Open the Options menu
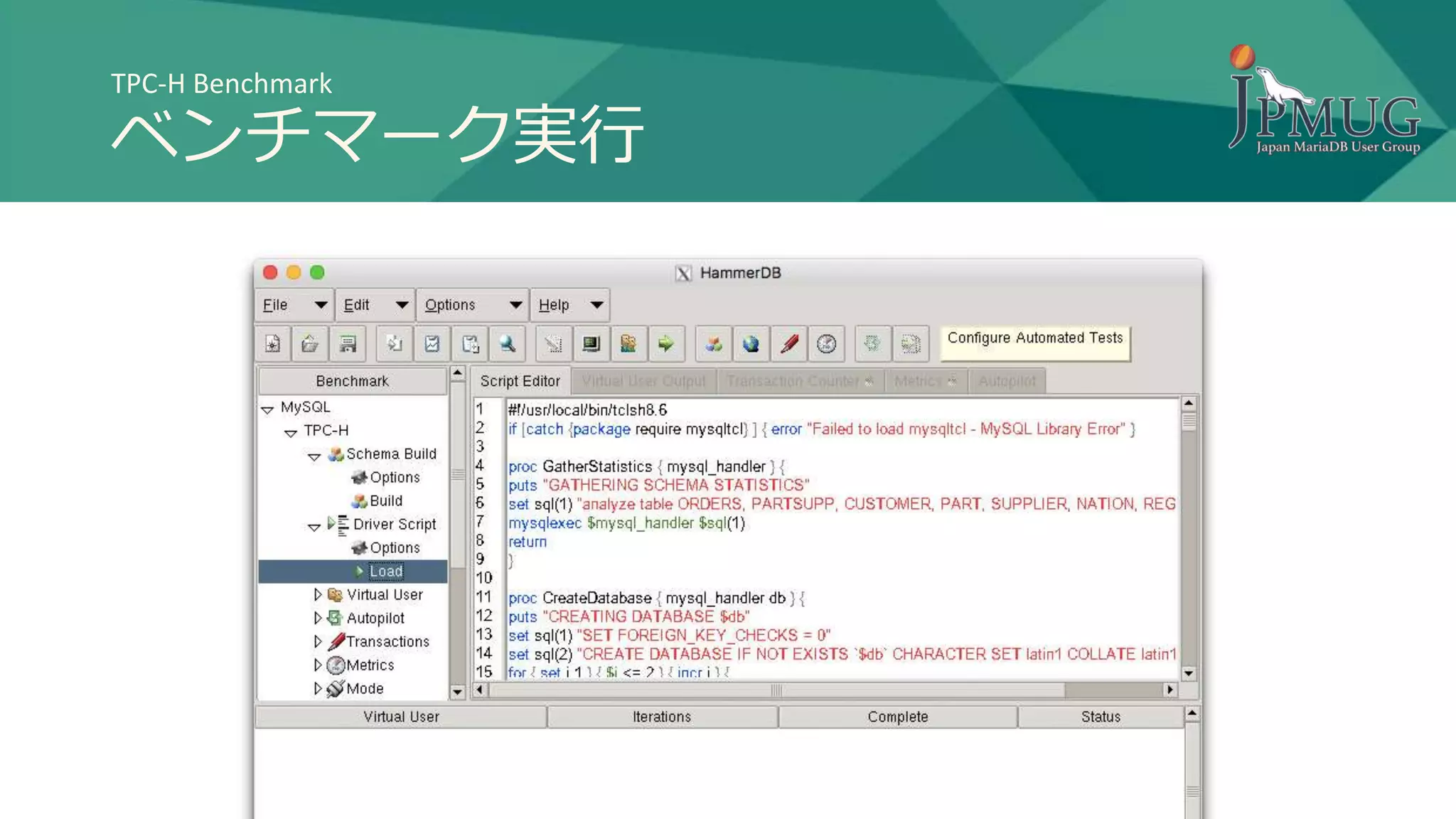Screen dimensions: 1456x819 [x=472, y=305]
